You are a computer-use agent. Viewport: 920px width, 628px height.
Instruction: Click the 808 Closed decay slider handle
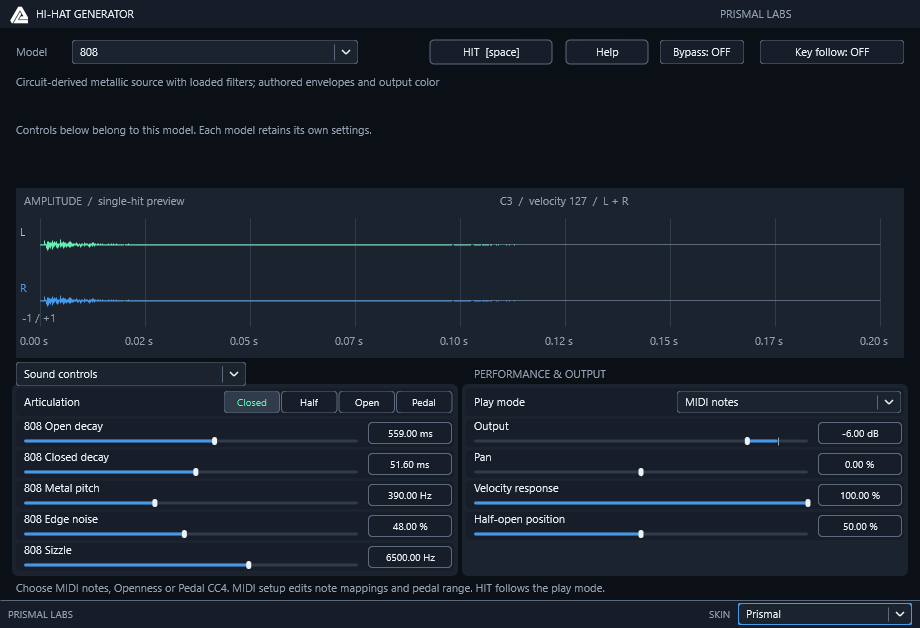pyautogui.click(x=195, y=472)
